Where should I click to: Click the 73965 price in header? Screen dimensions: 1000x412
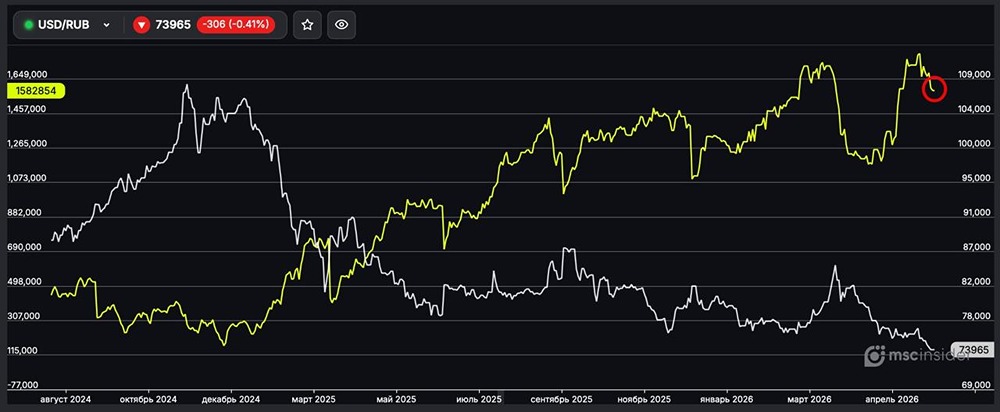click(173, 25)
